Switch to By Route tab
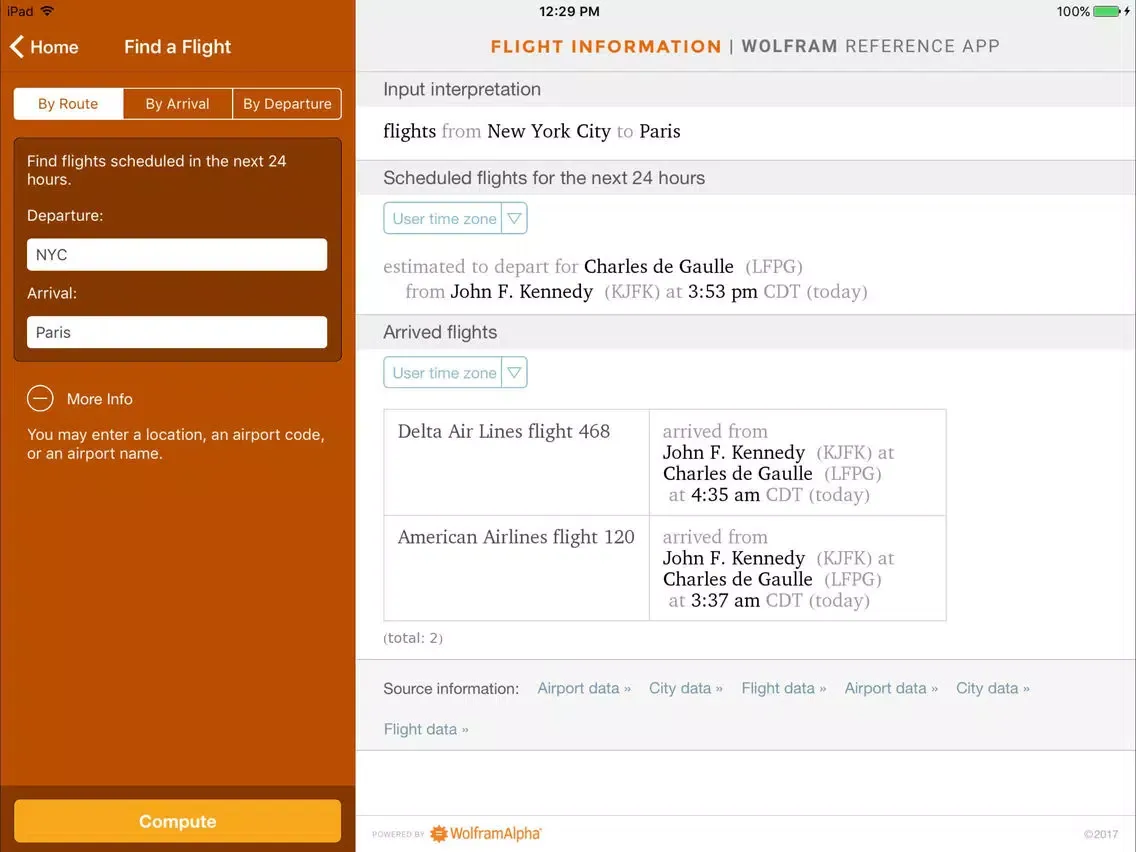 (68, 104)
